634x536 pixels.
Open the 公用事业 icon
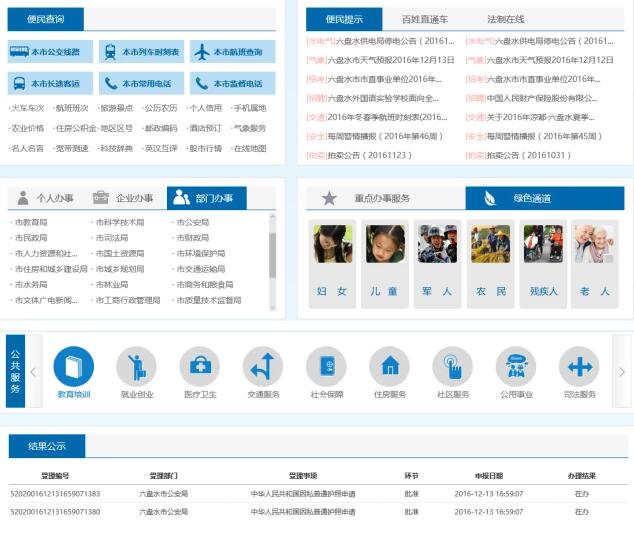coord(516,367)
